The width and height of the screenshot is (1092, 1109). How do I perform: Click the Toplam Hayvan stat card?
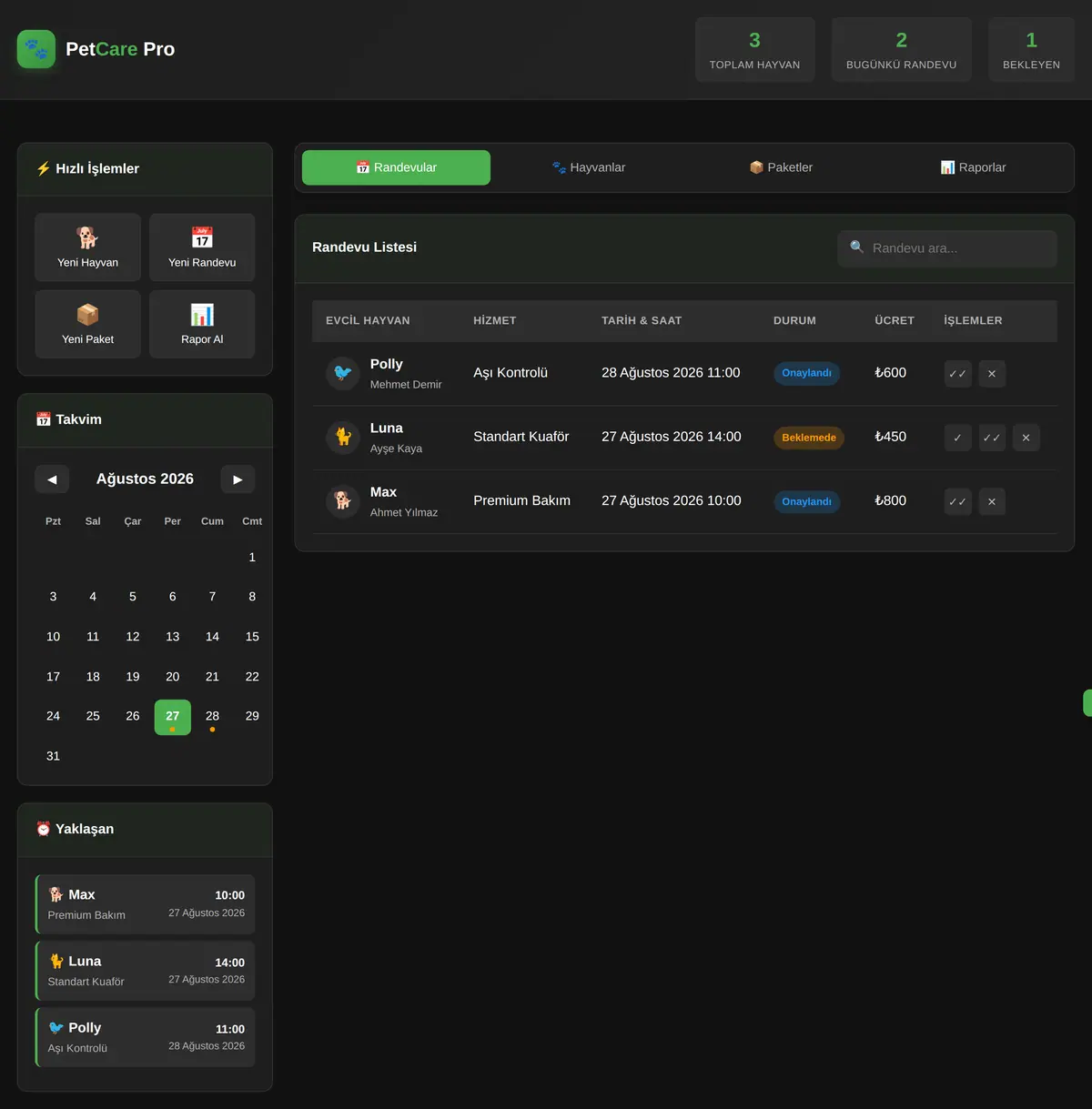[755, 50]
